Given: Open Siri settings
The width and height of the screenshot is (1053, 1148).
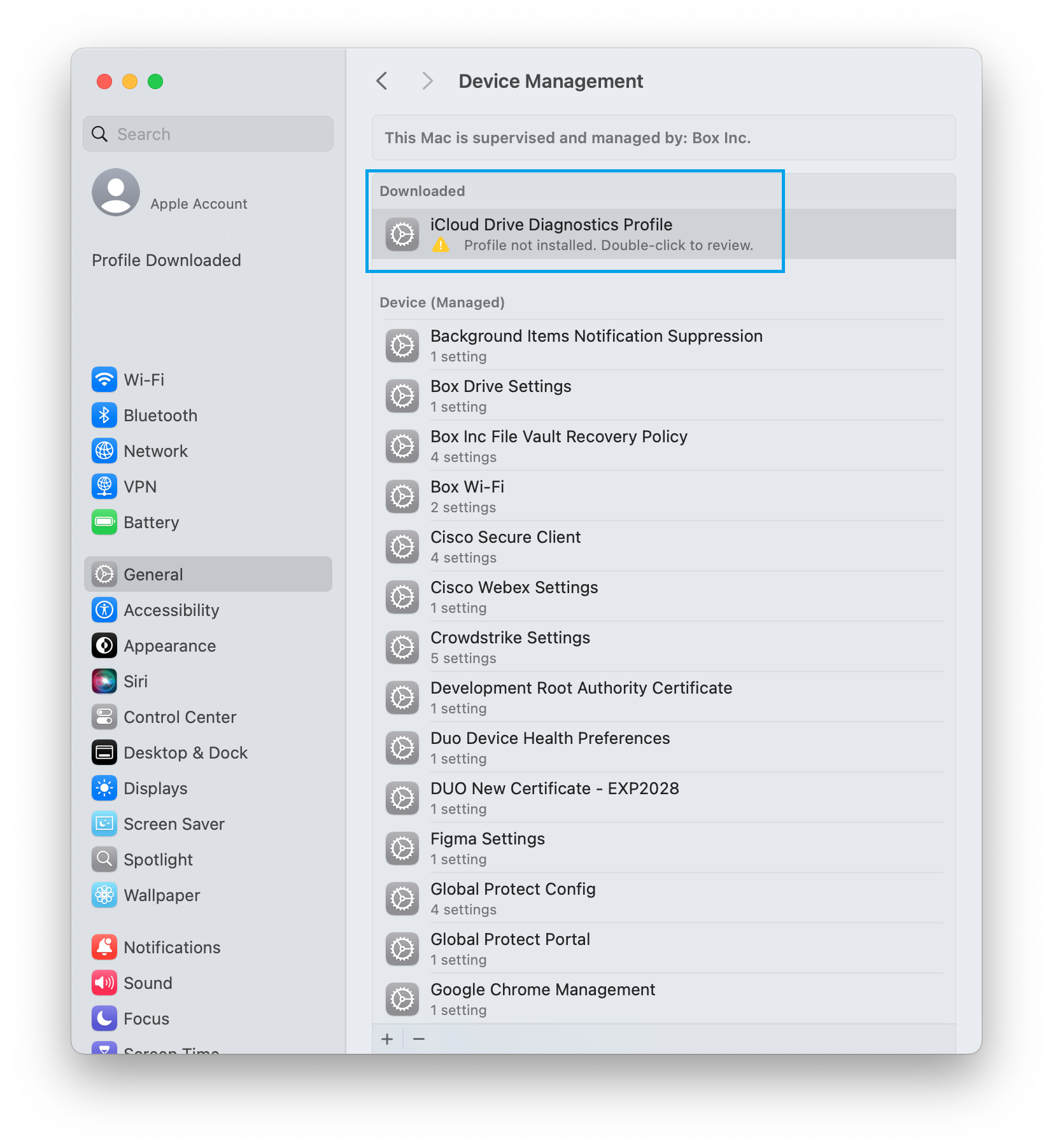Looking at the screenshot, I should [135, 682].
